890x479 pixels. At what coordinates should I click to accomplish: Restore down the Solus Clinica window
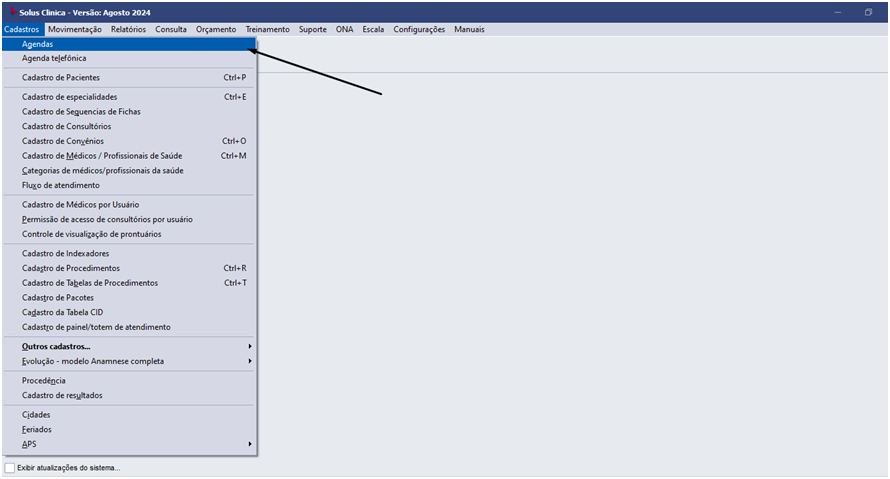click(868, 12)
